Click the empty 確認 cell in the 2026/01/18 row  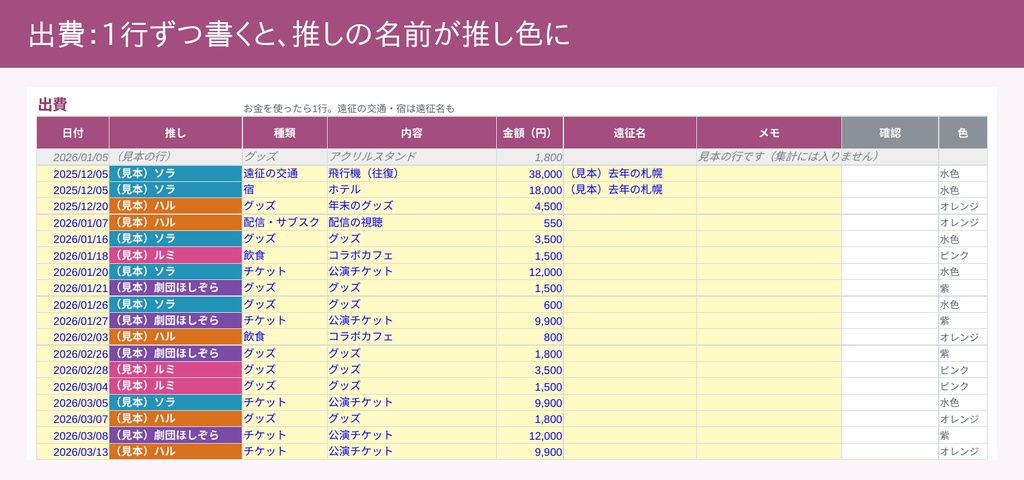coord(890,255)
